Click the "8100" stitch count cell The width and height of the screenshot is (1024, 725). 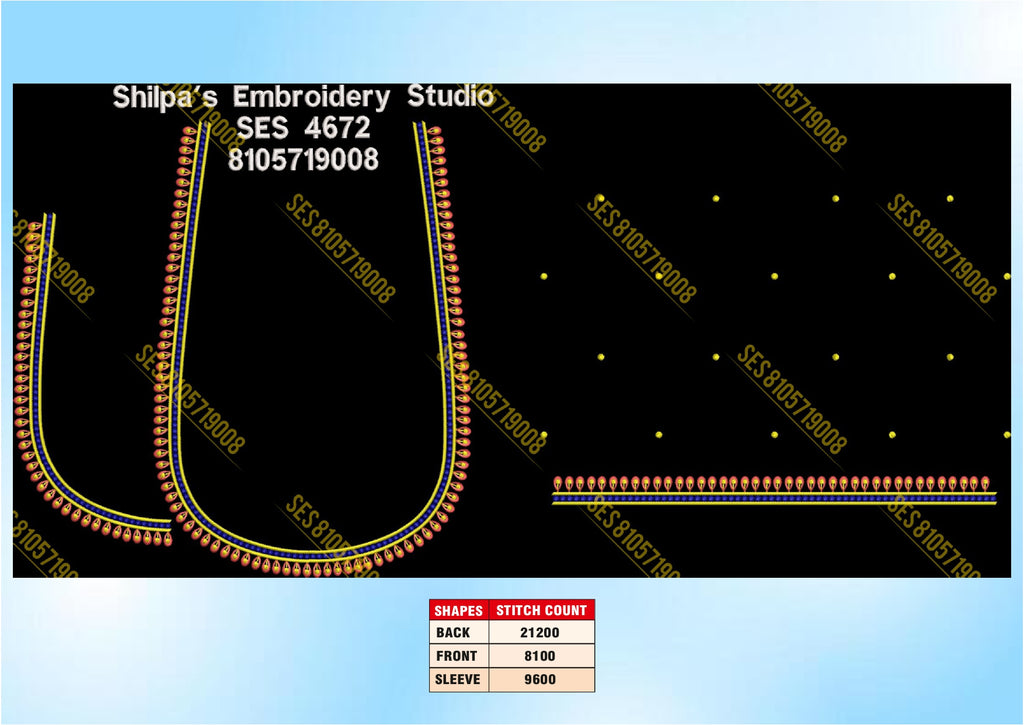(x=541, y=656)
